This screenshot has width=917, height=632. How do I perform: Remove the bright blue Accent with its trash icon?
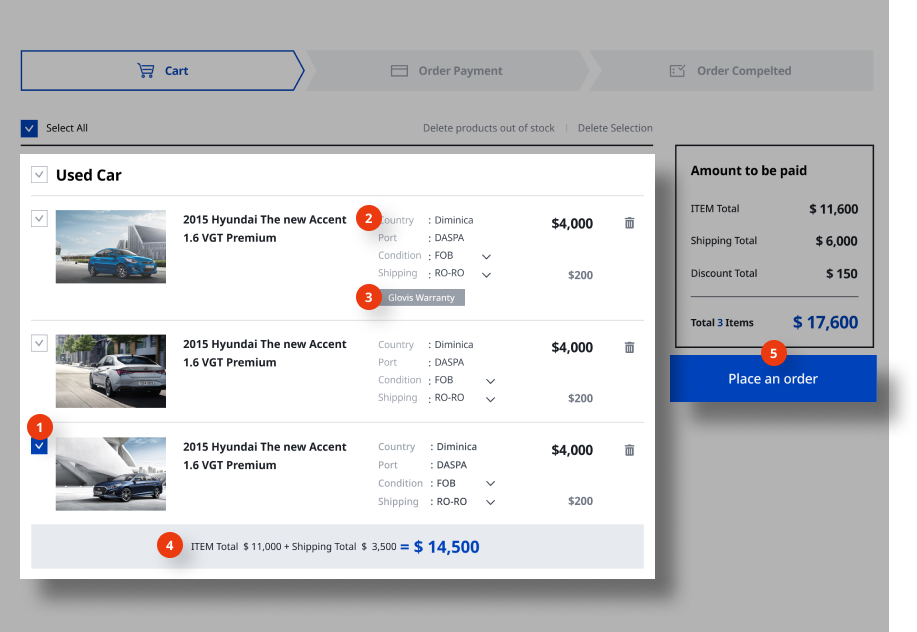(629, 223)
